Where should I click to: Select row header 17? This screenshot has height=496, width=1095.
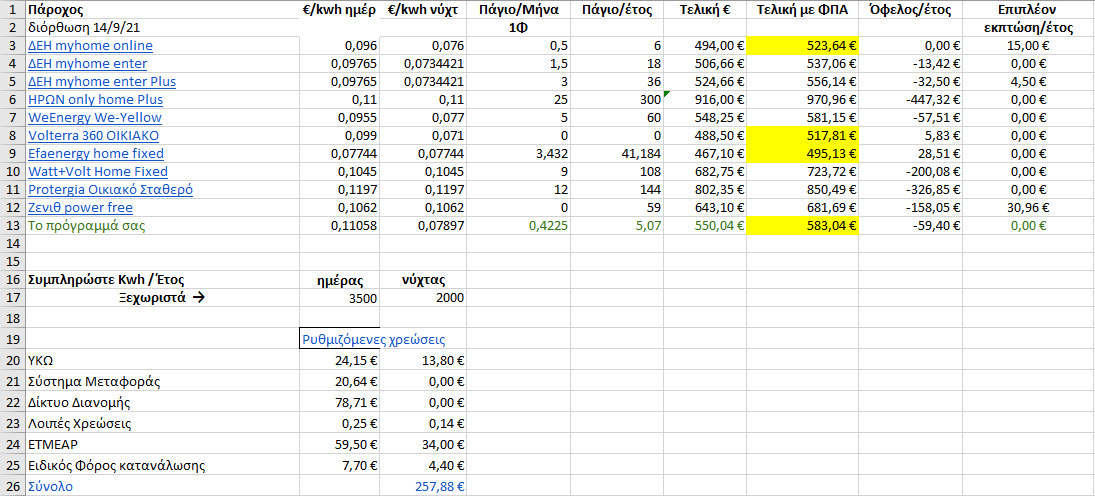(13, 298)
